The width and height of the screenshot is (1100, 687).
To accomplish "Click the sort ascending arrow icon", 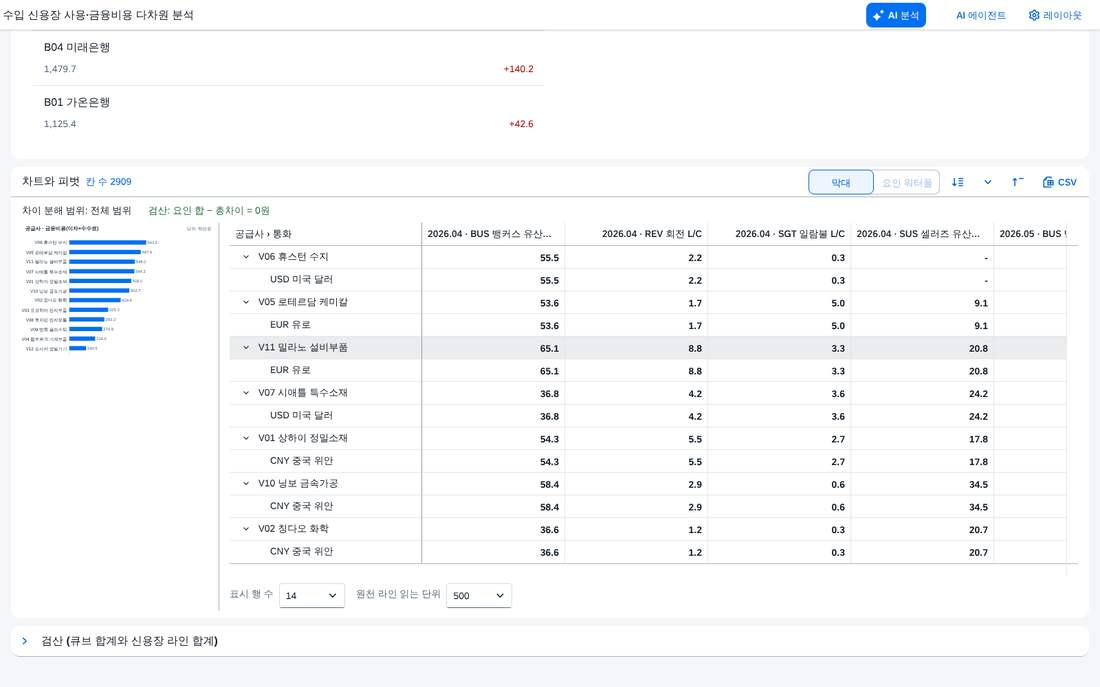I will [x=1017, y=182].
